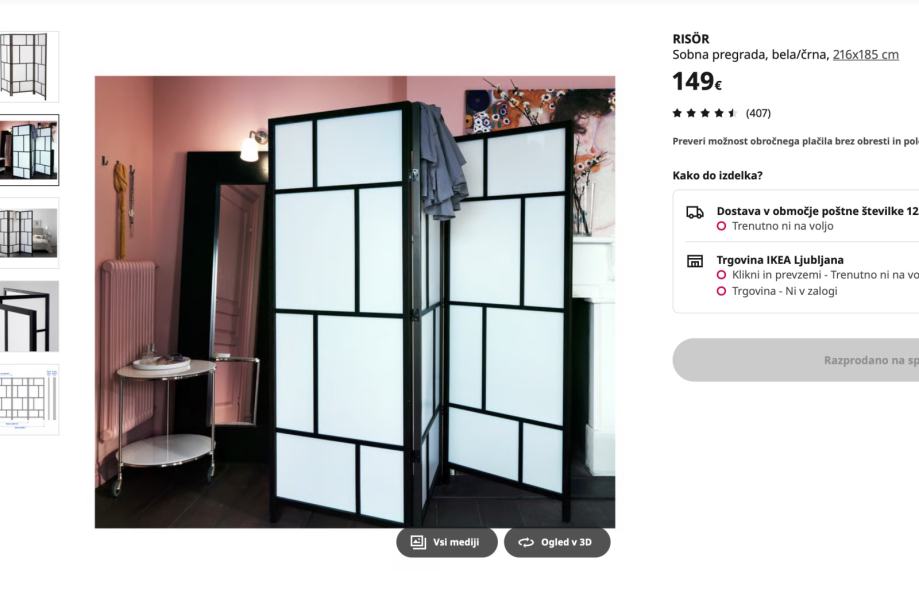This screenshot has width=919, height=592.
Task: Open the 216x185 cm size link
Action: pos(866,55)
